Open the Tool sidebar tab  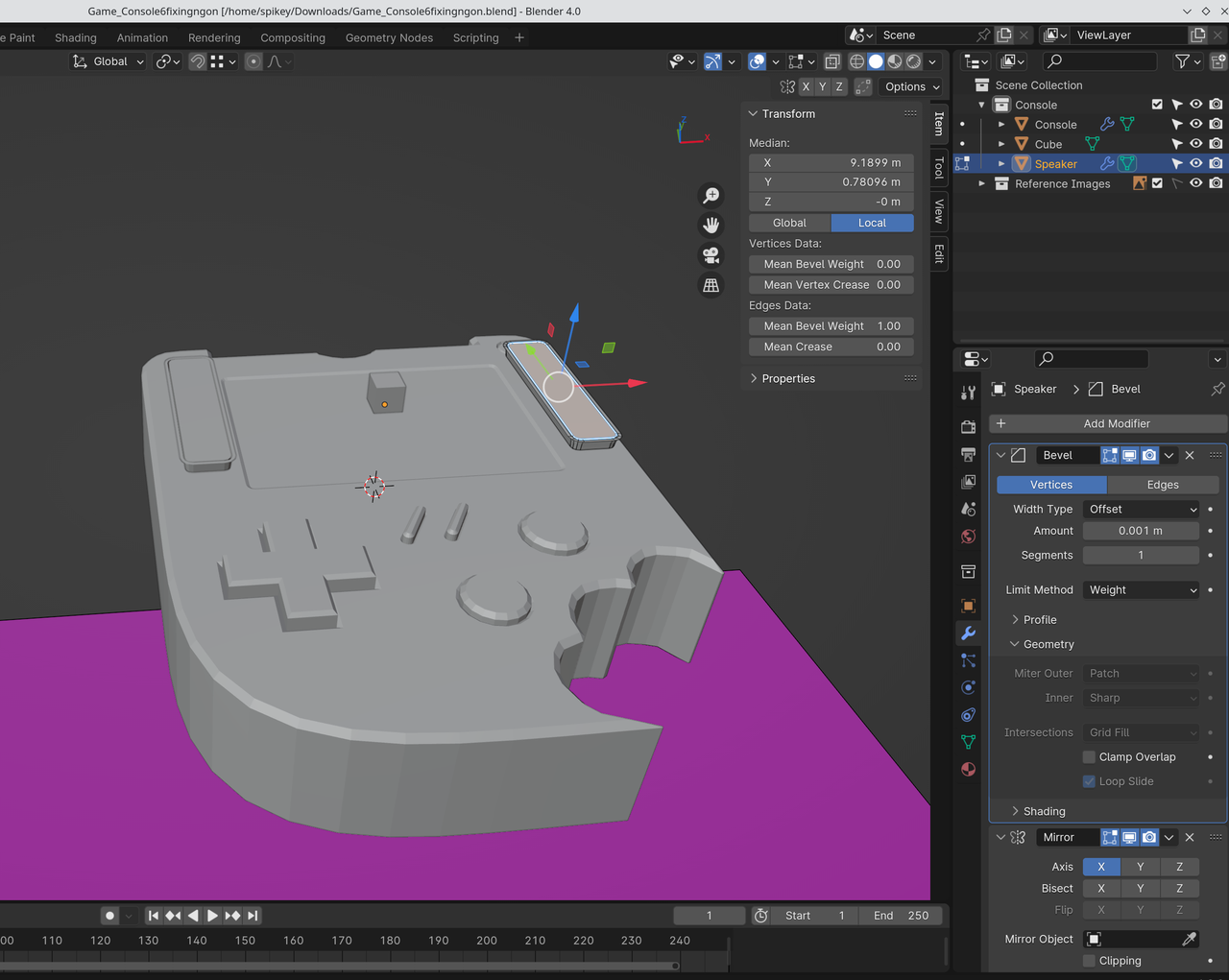pyautogui.click(x=939, y=169)
